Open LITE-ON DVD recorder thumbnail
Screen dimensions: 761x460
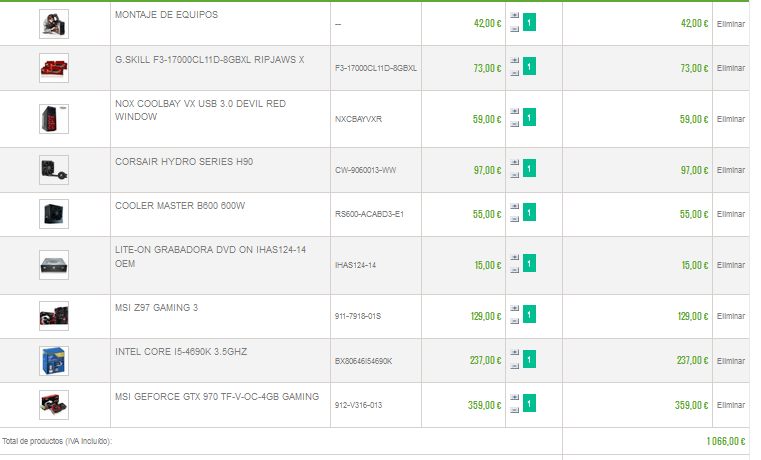(x=54, y=265)
